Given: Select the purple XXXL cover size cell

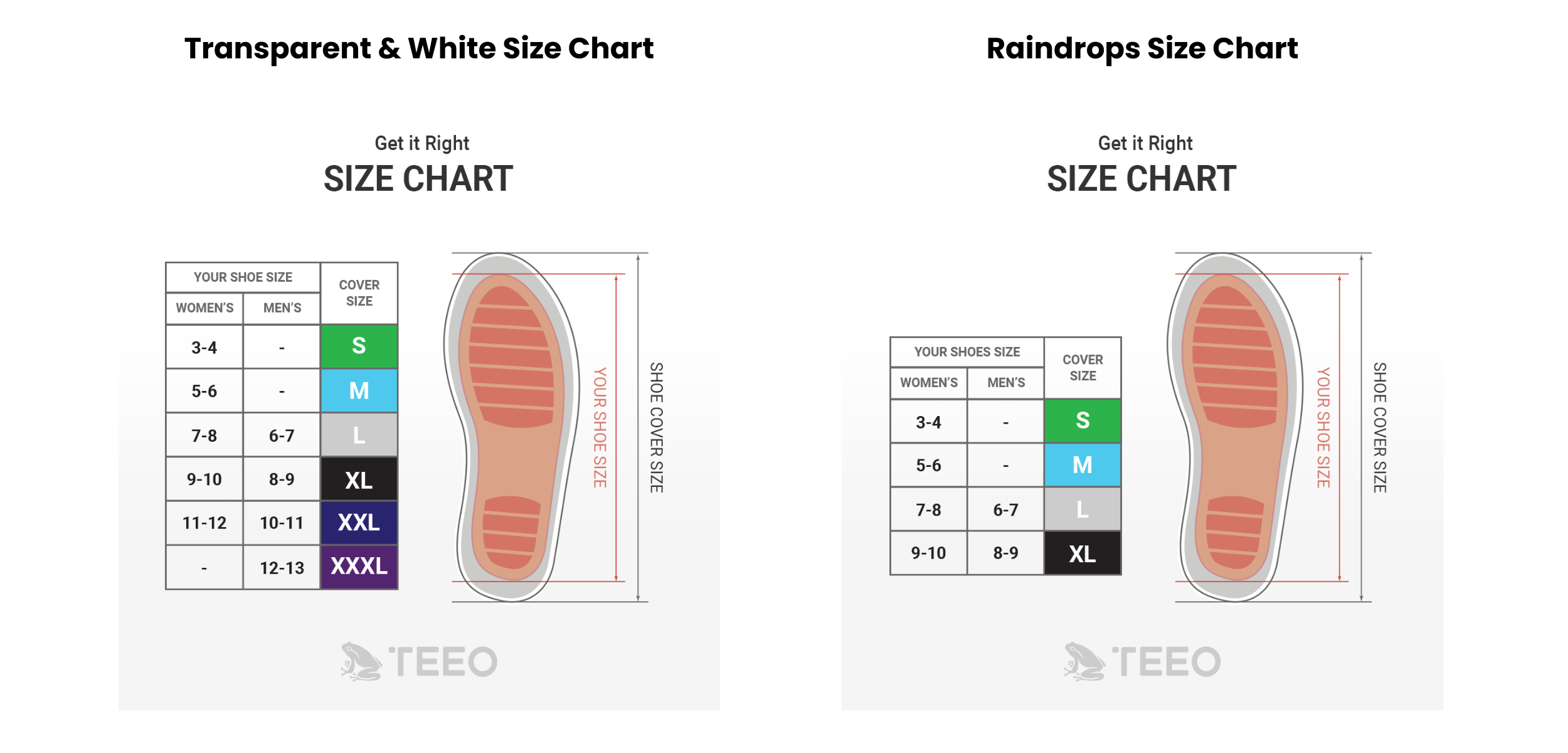Looking at the screenshot, I should pos(359,567).
